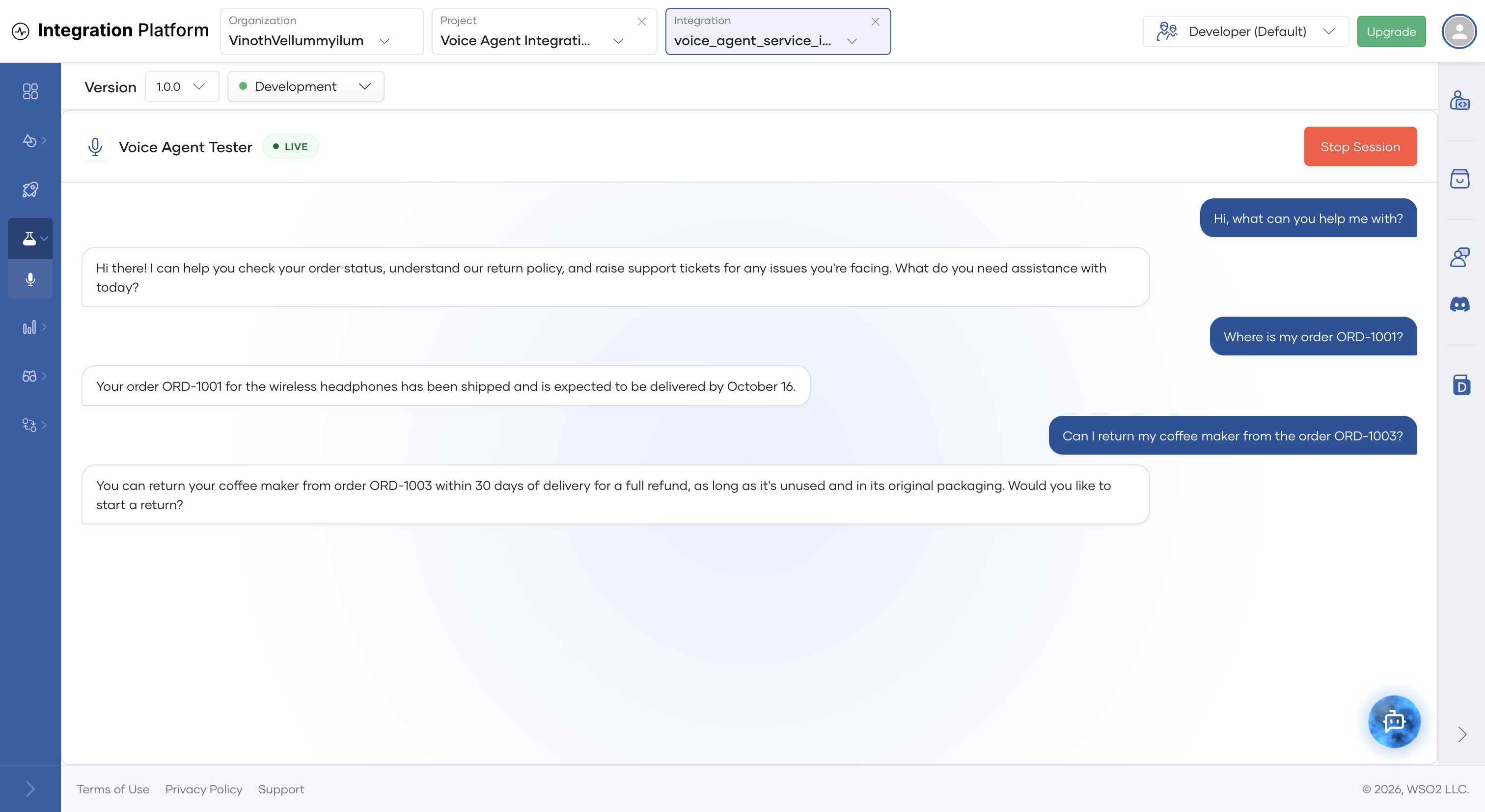Open the Project Voice Agent Integration dropdown
This screenshot has height=812, width=1485.
544,31
